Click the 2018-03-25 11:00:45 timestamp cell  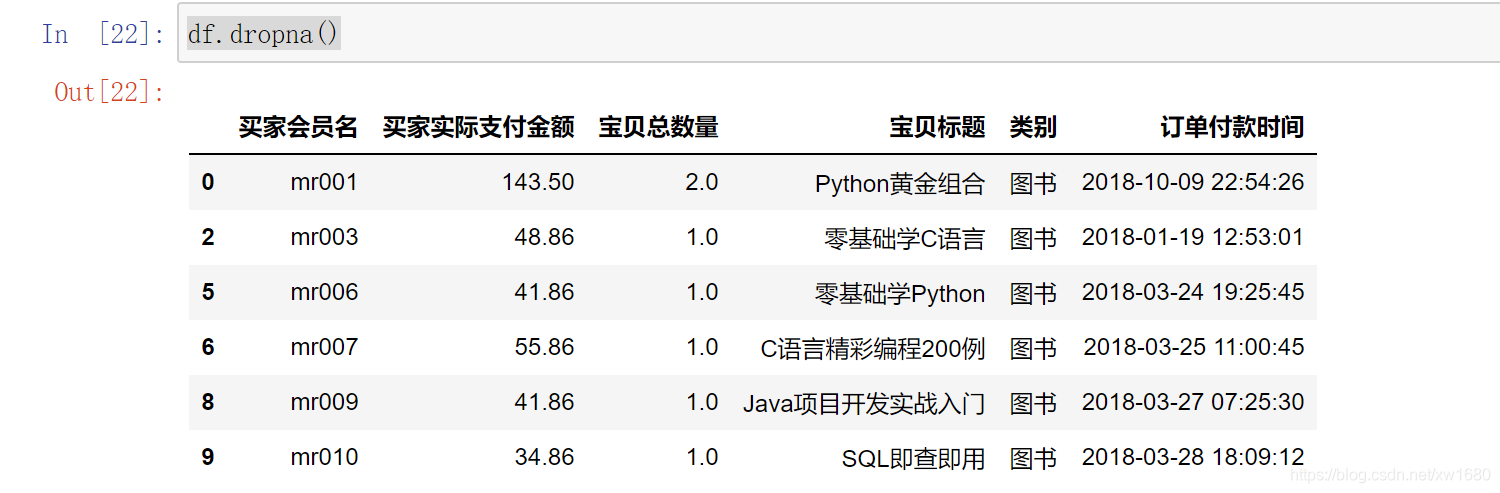pos(1194,347)
